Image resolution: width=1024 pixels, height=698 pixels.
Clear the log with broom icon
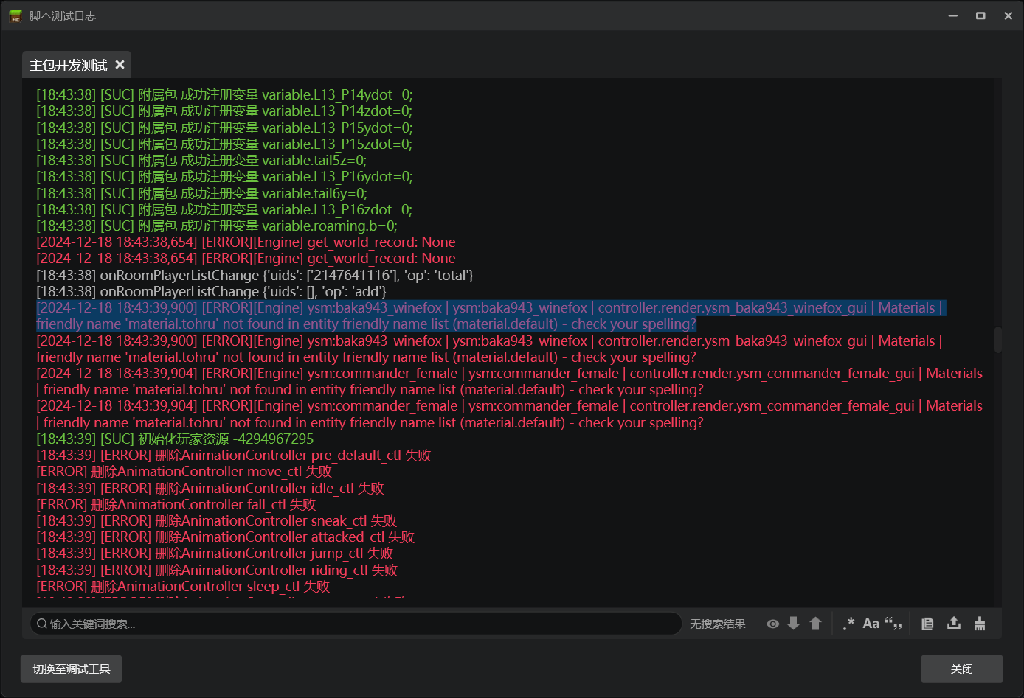[980, 624]
